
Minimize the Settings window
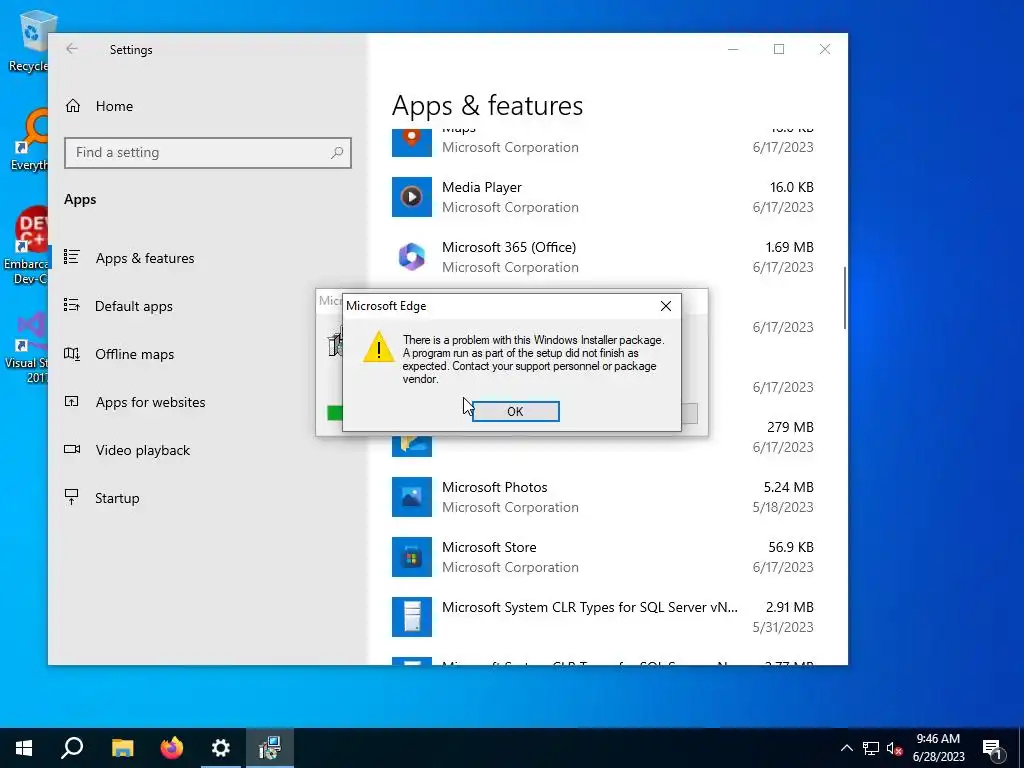point(733,49)
